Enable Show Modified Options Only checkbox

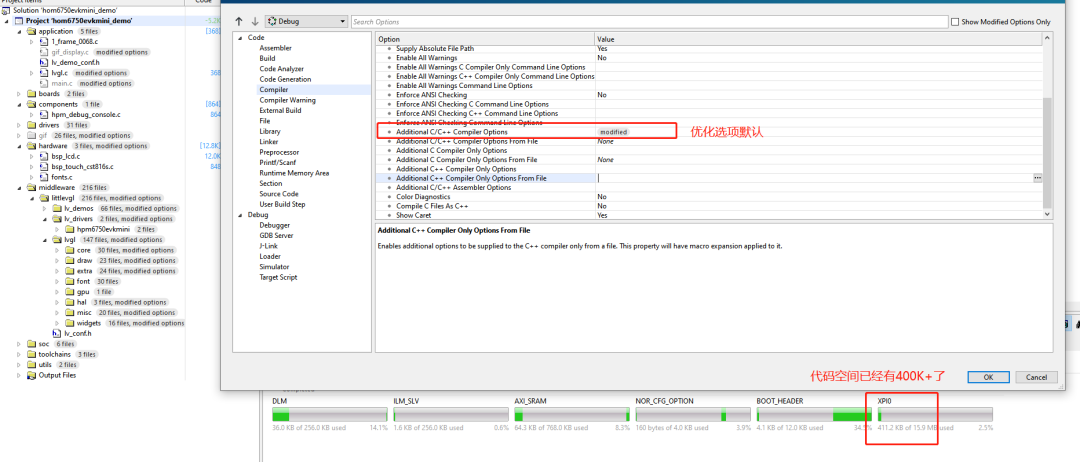pyautogui.click(x=955, y=22)
